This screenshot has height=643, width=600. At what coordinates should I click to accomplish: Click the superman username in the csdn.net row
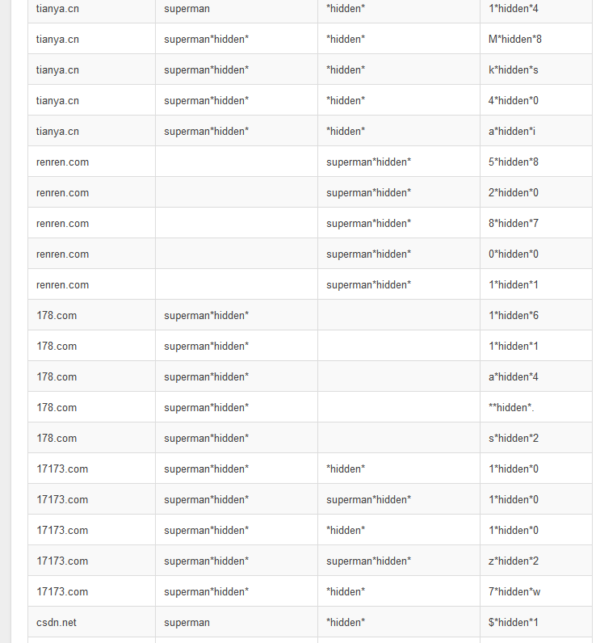coord(187,622)
